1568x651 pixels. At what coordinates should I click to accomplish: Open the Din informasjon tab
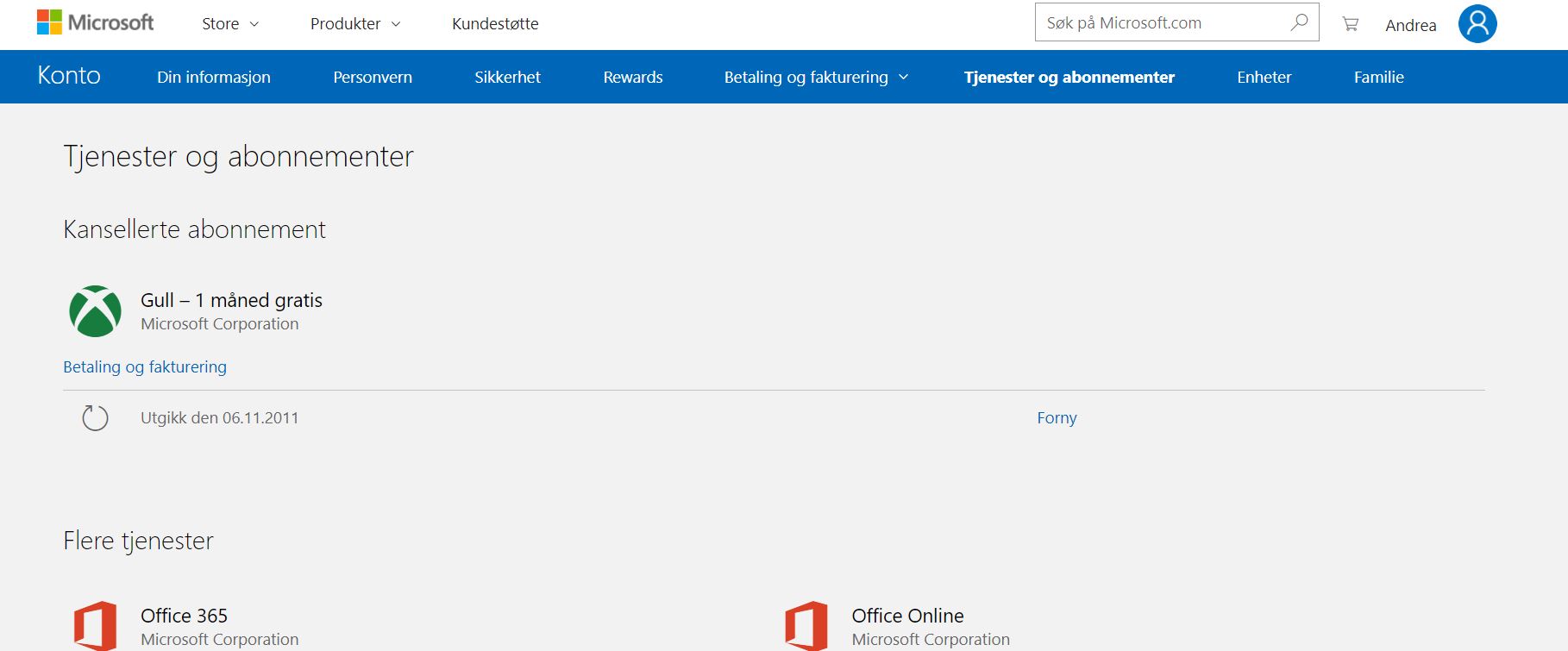(x=214, y=77)
